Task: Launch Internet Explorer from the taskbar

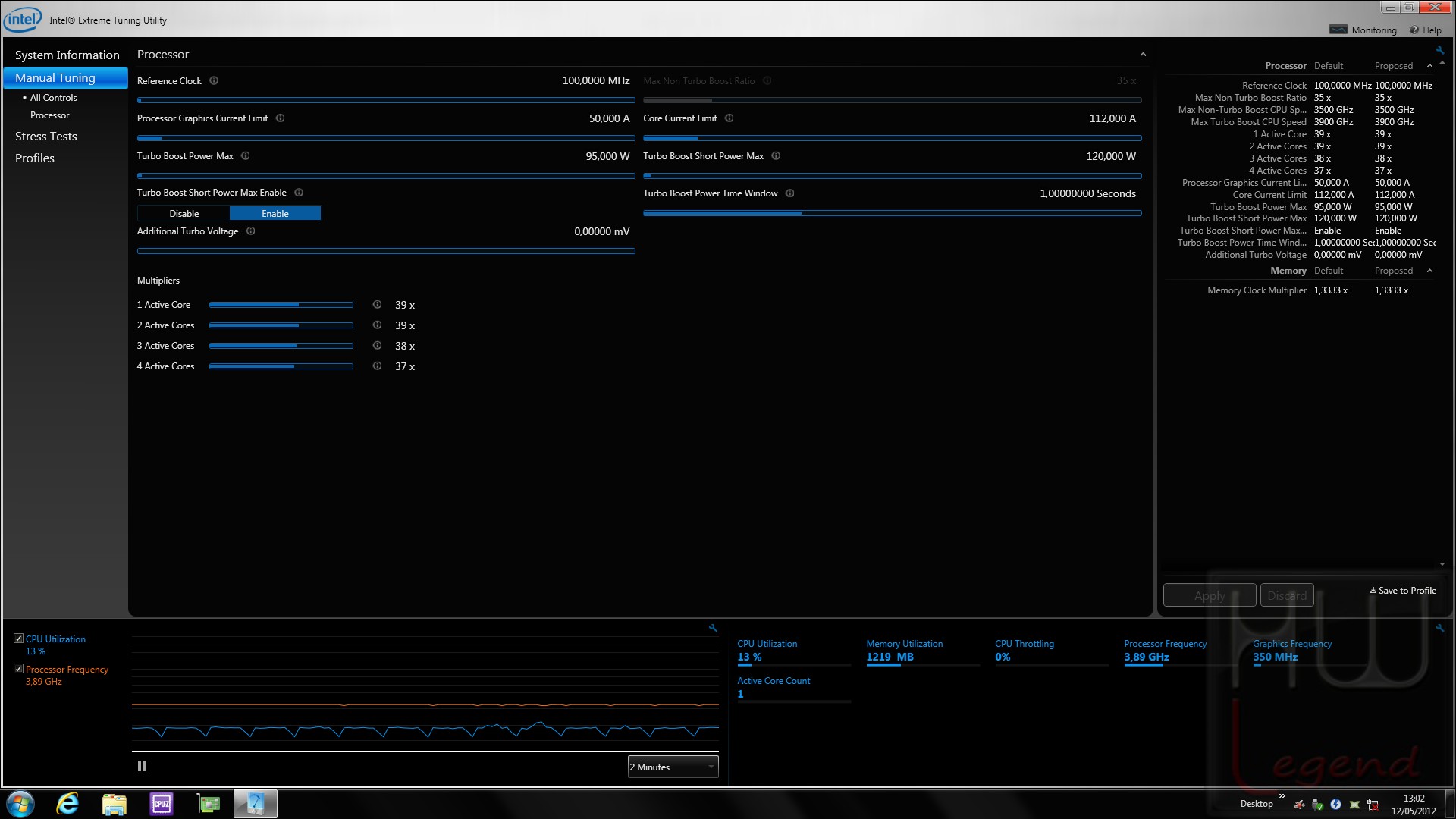Action: click(67, 804)
